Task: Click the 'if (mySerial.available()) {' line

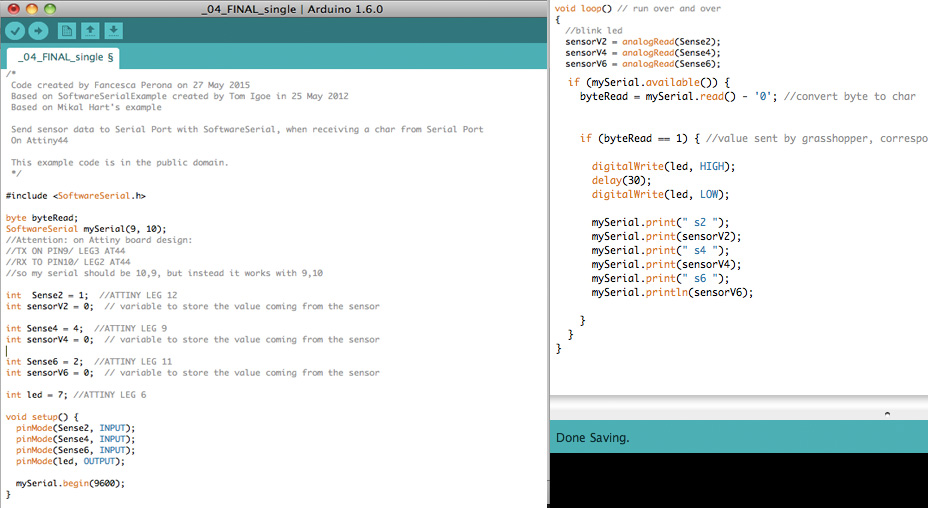Action: click(x=649, y=82)
